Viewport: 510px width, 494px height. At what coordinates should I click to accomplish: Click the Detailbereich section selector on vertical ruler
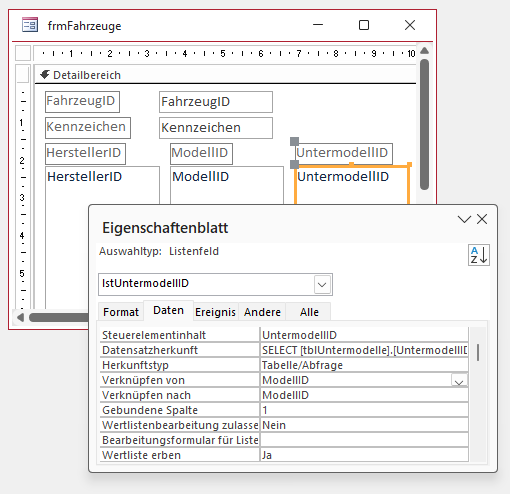tap(23, 74)
